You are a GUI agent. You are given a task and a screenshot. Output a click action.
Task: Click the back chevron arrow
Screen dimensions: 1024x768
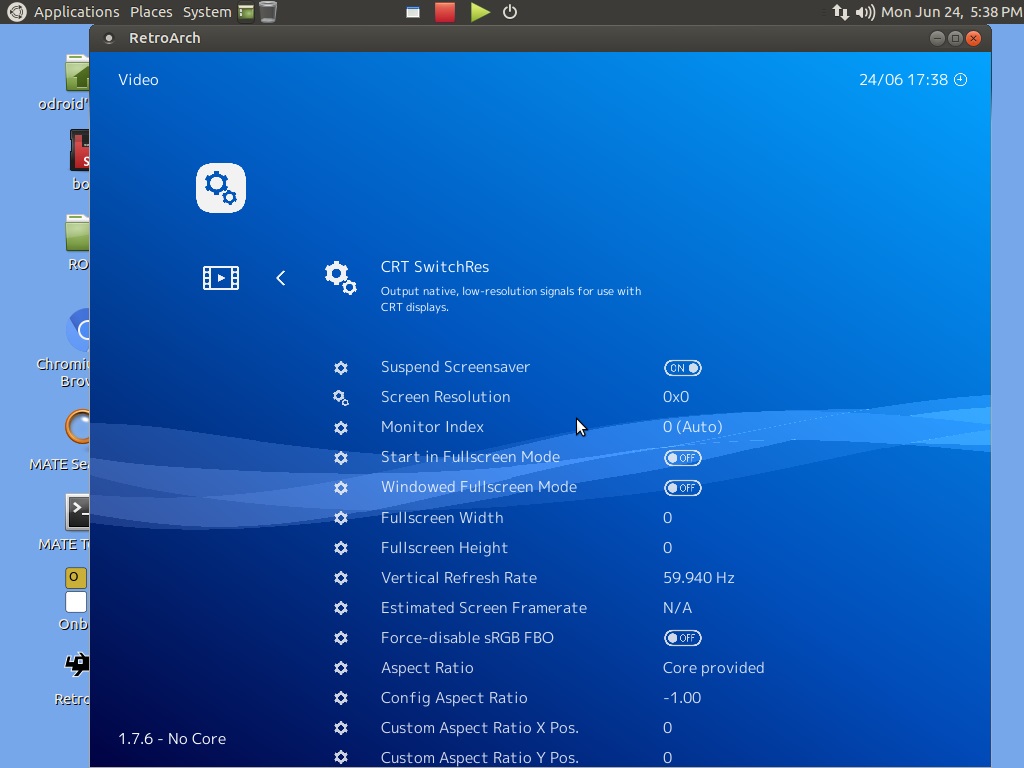(x=281, y=278)
